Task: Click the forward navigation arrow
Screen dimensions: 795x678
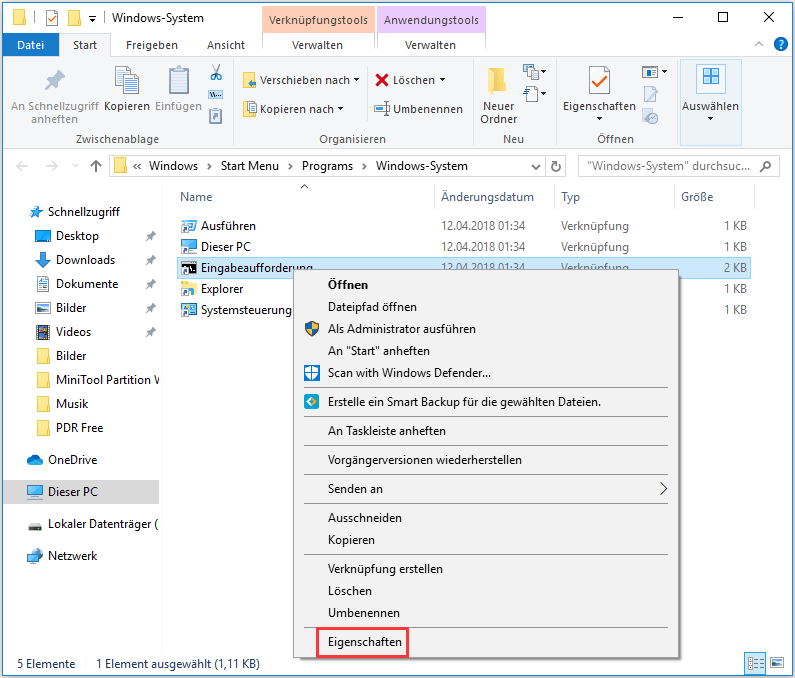Action: (x=51, y=166)
